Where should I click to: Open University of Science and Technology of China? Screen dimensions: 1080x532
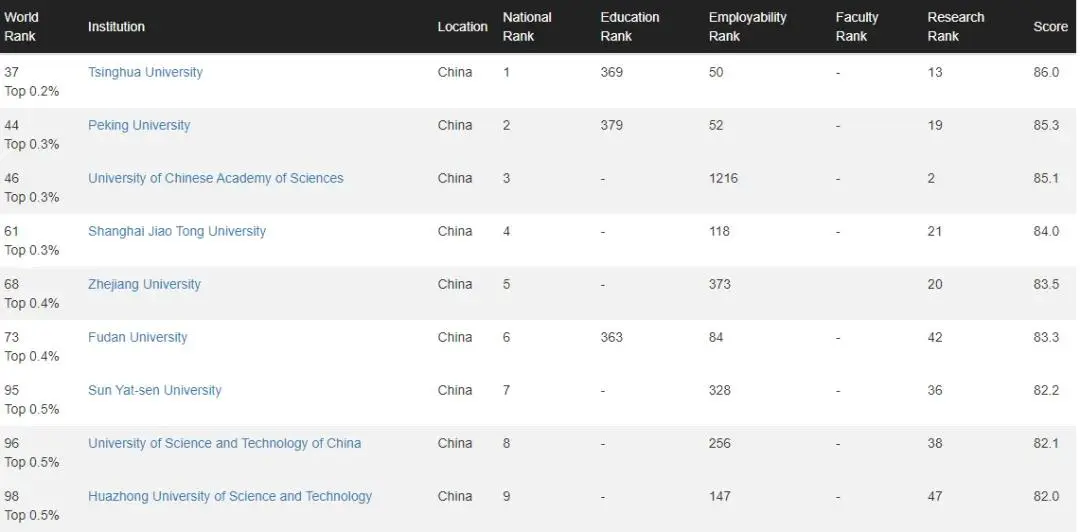pyautogui.click(x=225, y=444)
